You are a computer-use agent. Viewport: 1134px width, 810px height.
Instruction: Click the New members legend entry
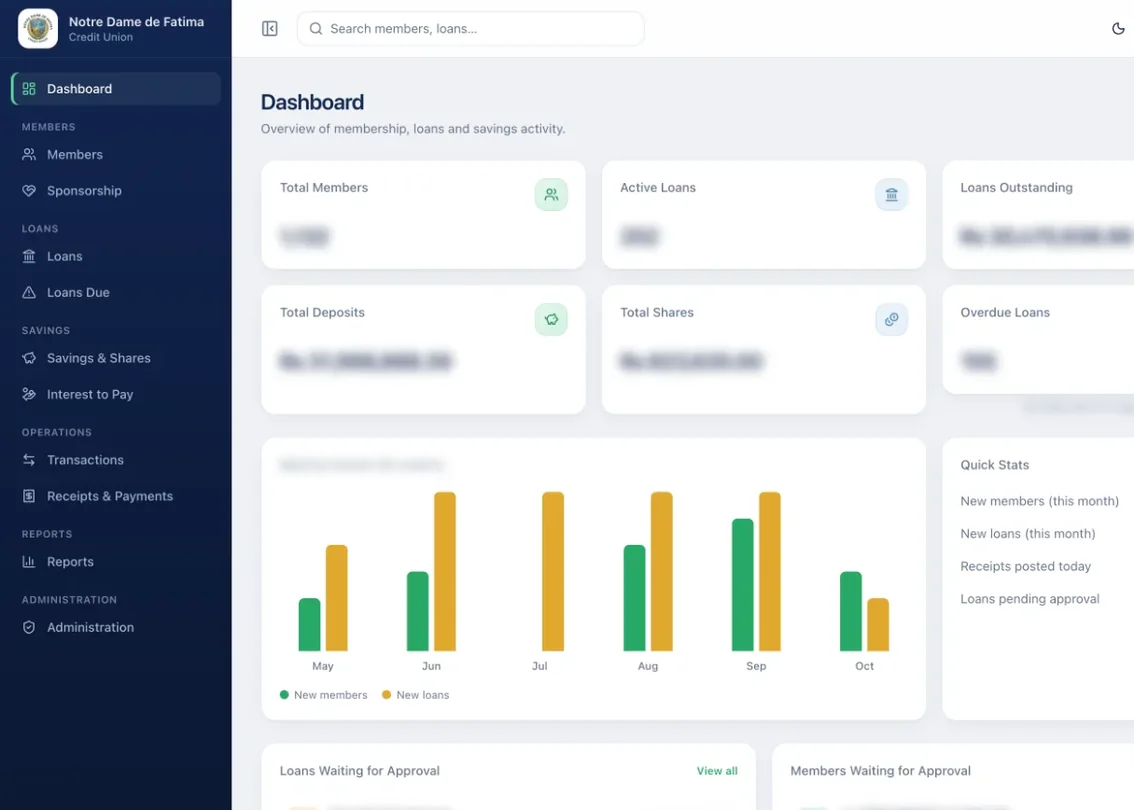[323, 695]
